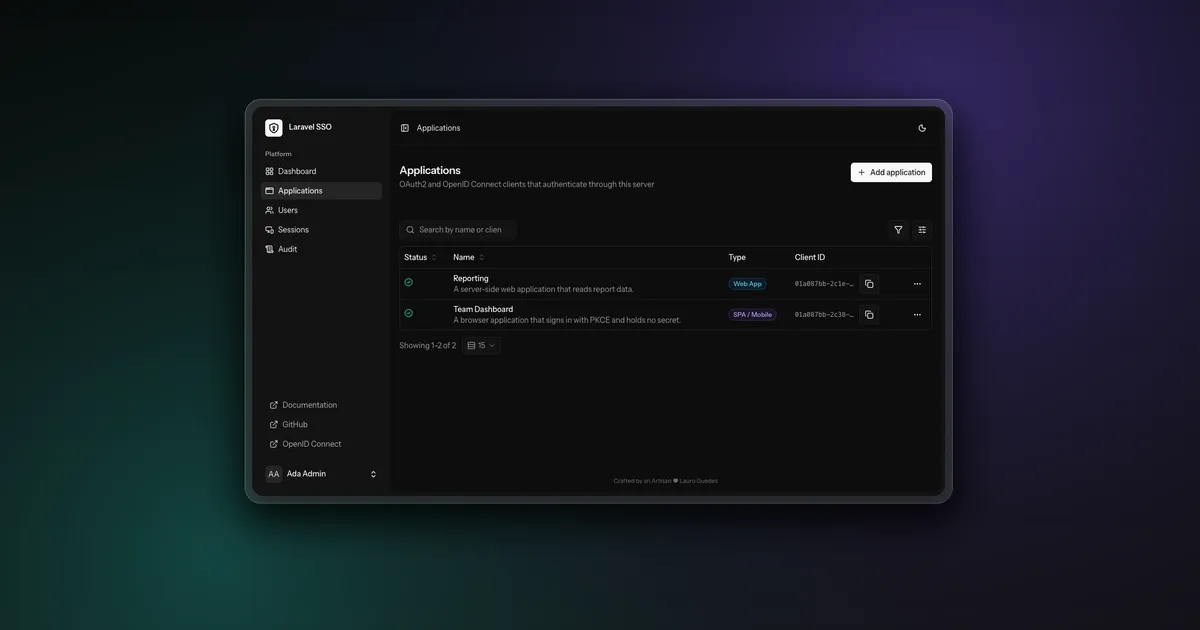Click Reporting client ID text
The image size is (1200, 630).
click(824, 284)
